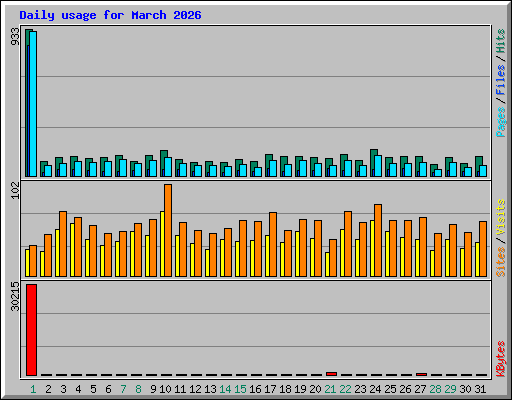Click day label 4 on the x-axis
The height and width of the screenshot is (400, 512).
pyautogui.click(x=78, y=389)
